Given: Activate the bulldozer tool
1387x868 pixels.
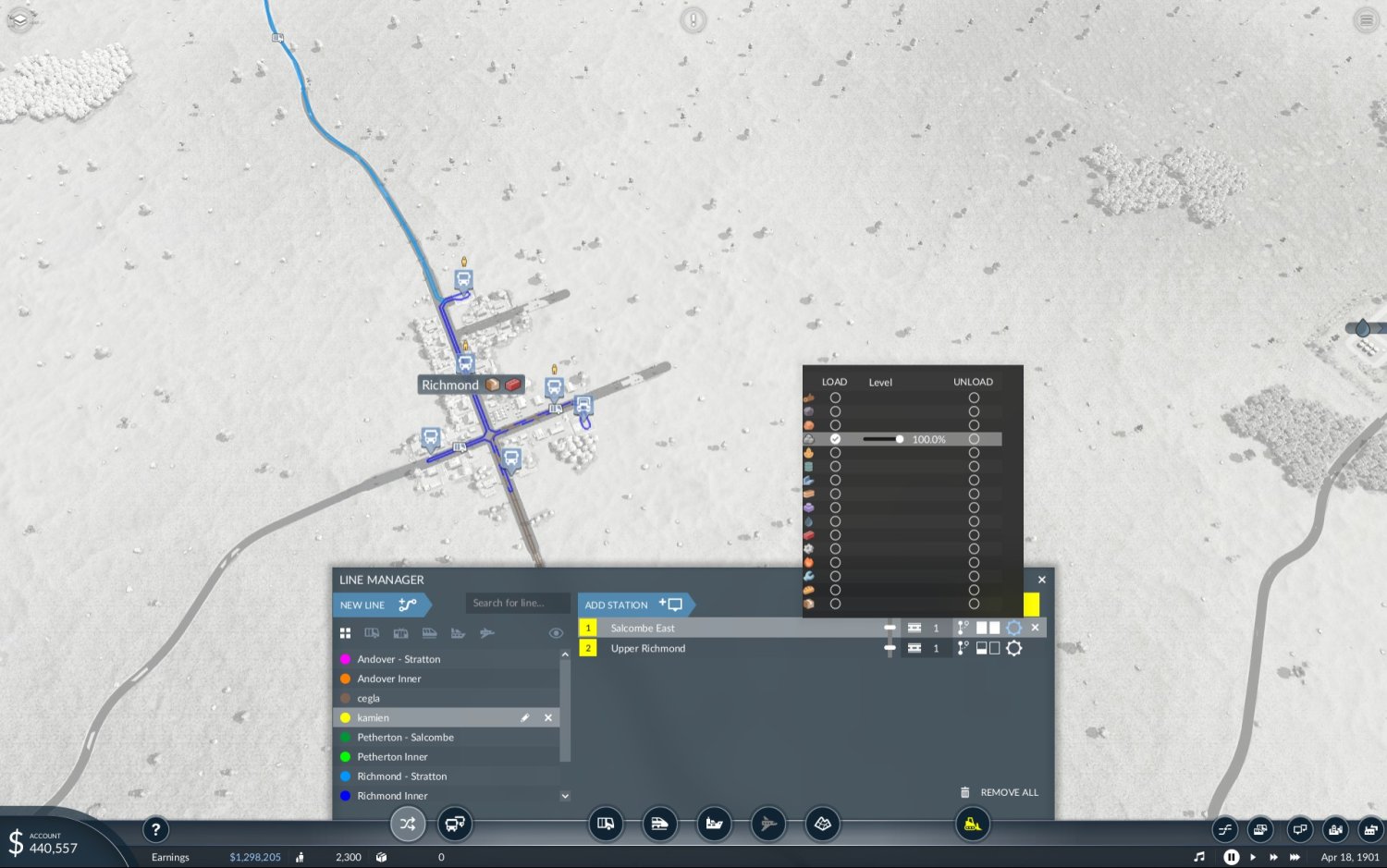Looking at the screenshot, I should click(x=972, y=824).
